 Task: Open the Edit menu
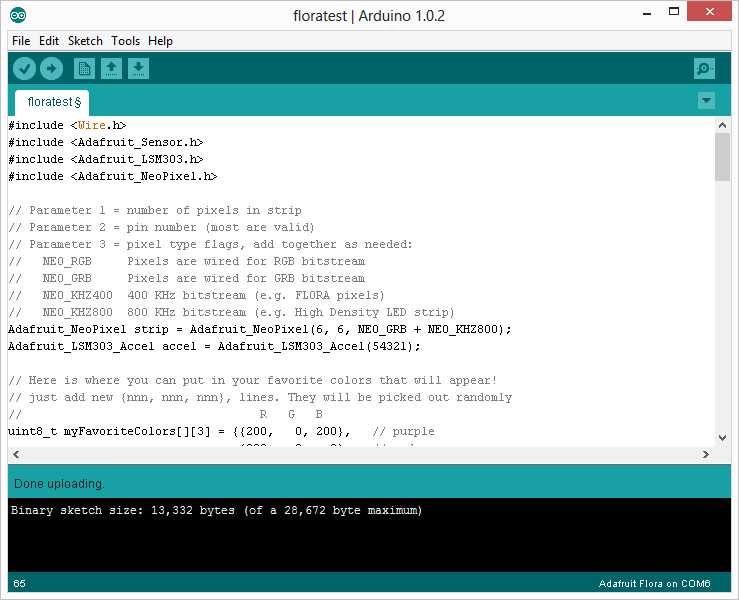tap(49, 41)
